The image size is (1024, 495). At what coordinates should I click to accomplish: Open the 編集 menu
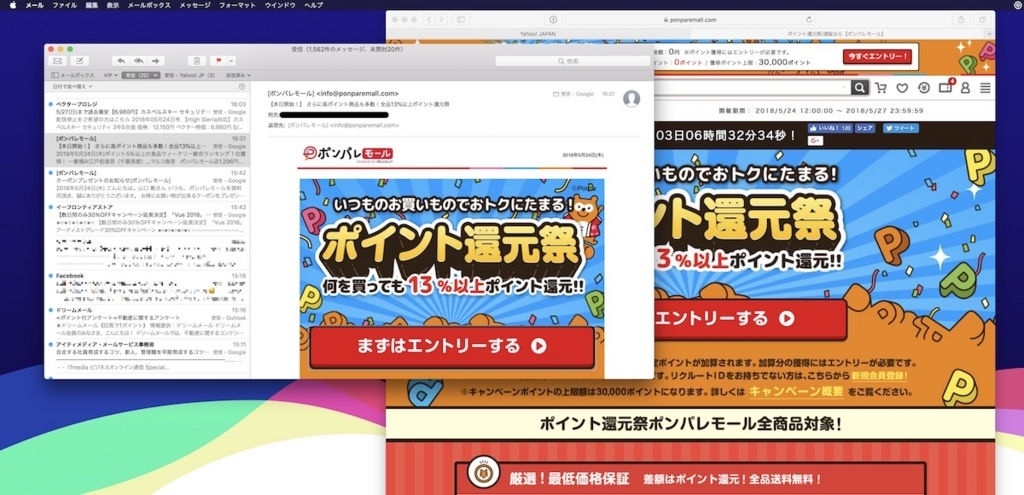coord(91,5)
